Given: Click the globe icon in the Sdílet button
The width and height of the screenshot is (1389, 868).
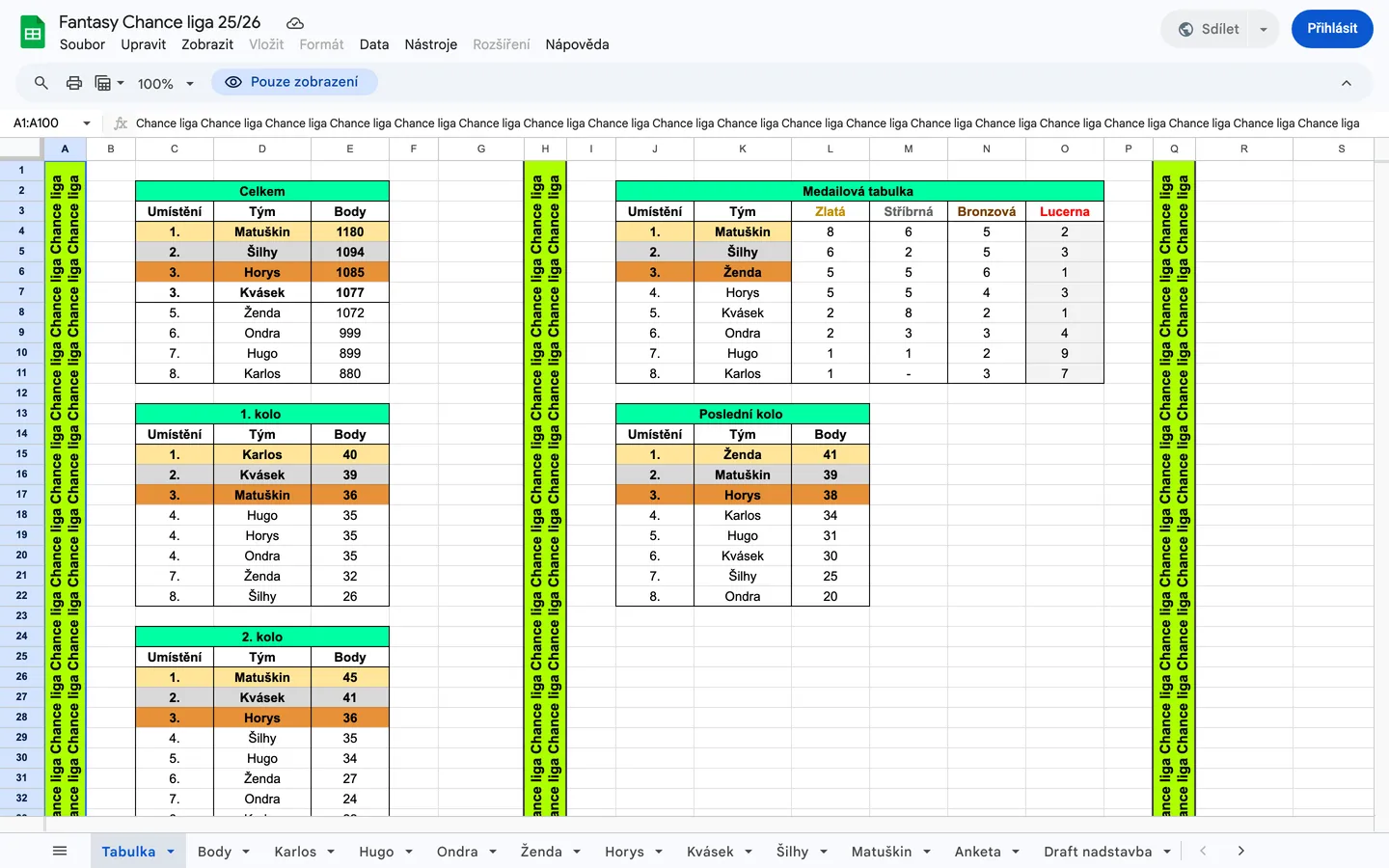Looking at the screenshot, I should (x=1185, y=29).
